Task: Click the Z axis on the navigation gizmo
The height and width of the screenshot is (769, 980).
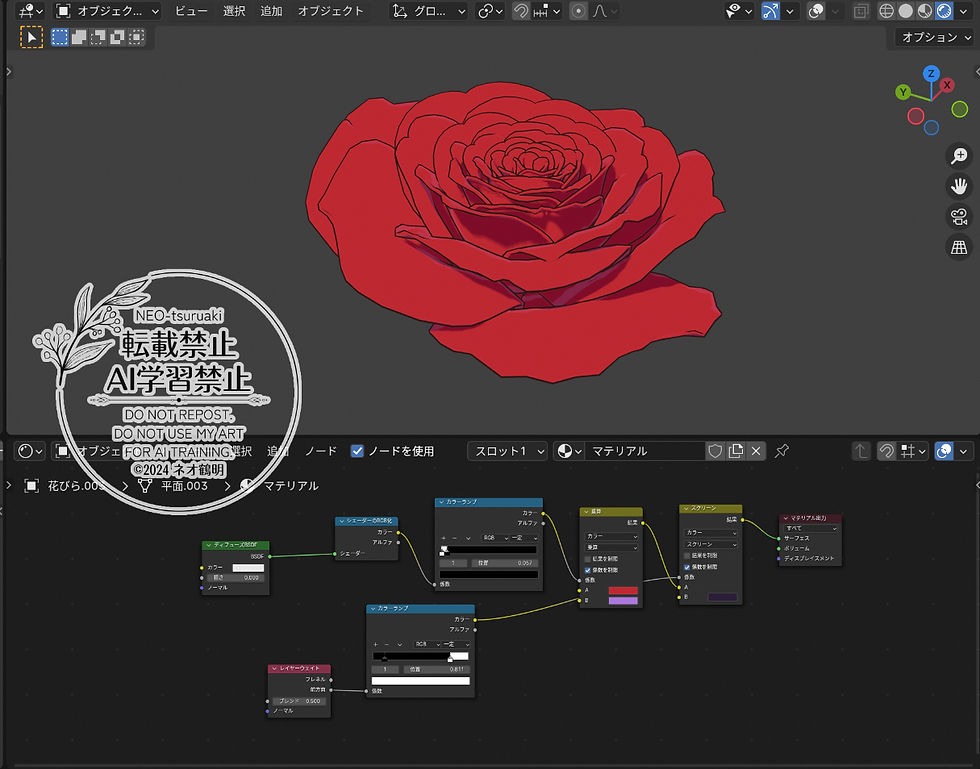Action: click(931, 73)
